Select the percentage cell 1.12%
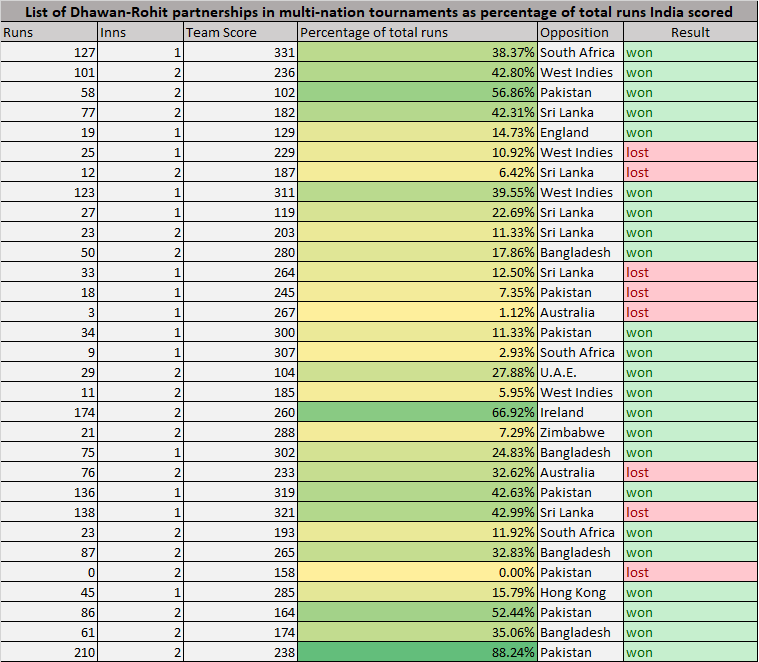 click(417, 312)
